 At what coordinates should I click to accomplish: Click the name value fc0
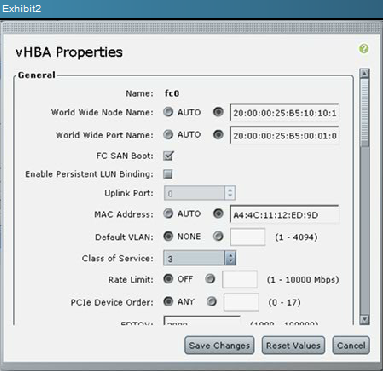(172, 93)
